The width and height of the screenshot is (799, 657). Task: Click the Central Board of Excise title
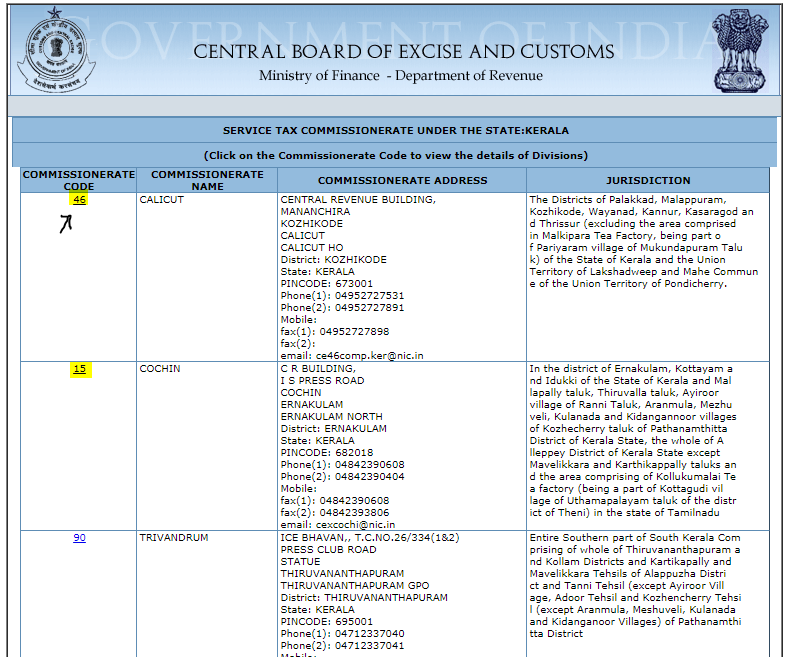click(404, 52)
